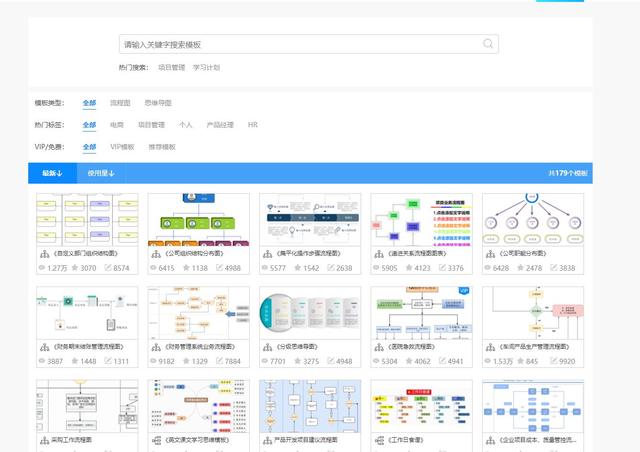Click flowchart icon beside 分级思维导图
Viewport: 640px width, 452px height.
point(267,347)
